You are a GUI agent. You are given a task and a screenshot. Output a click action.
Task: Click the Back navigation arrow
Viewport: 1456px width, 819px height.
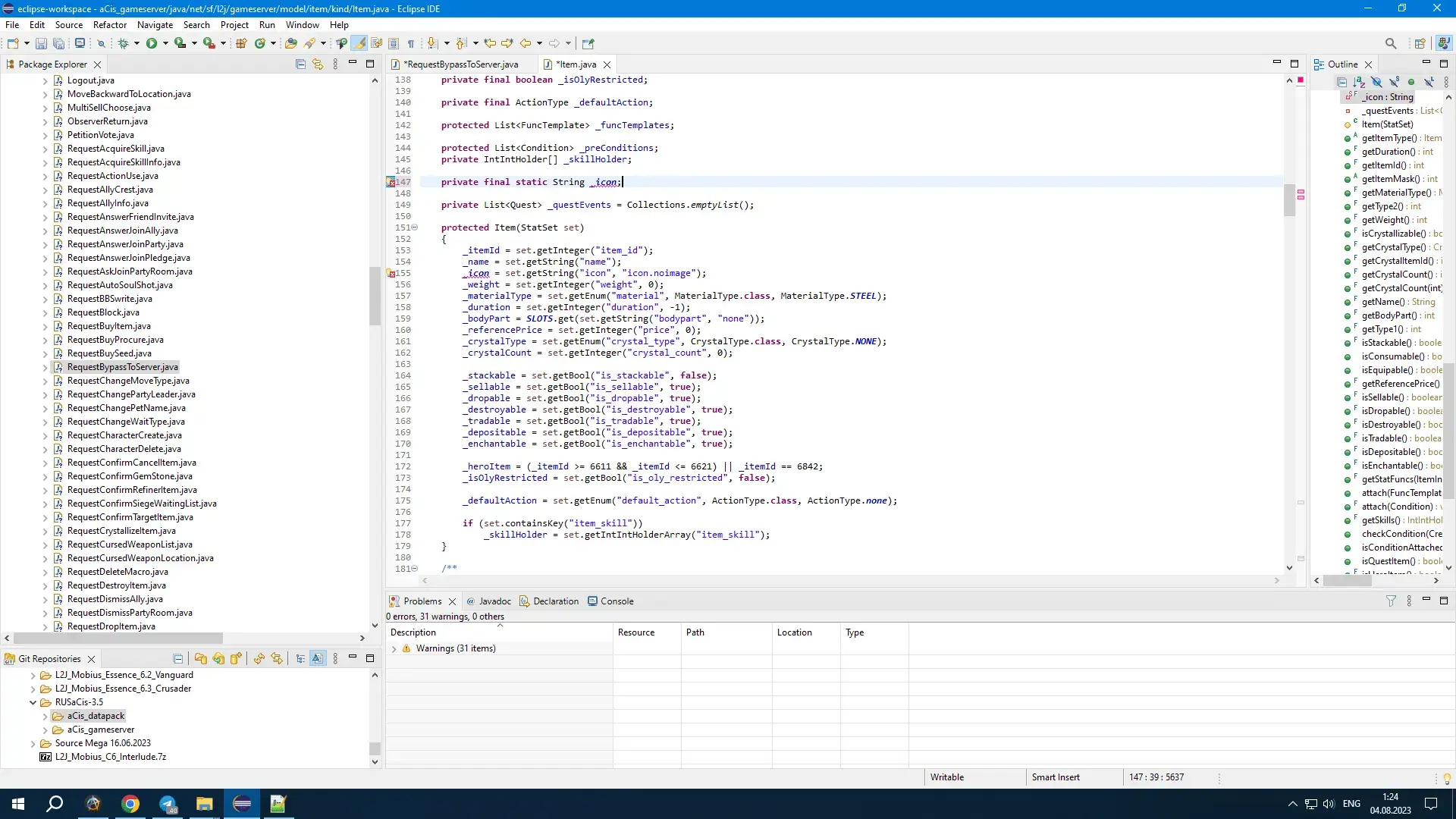(525, 43)
